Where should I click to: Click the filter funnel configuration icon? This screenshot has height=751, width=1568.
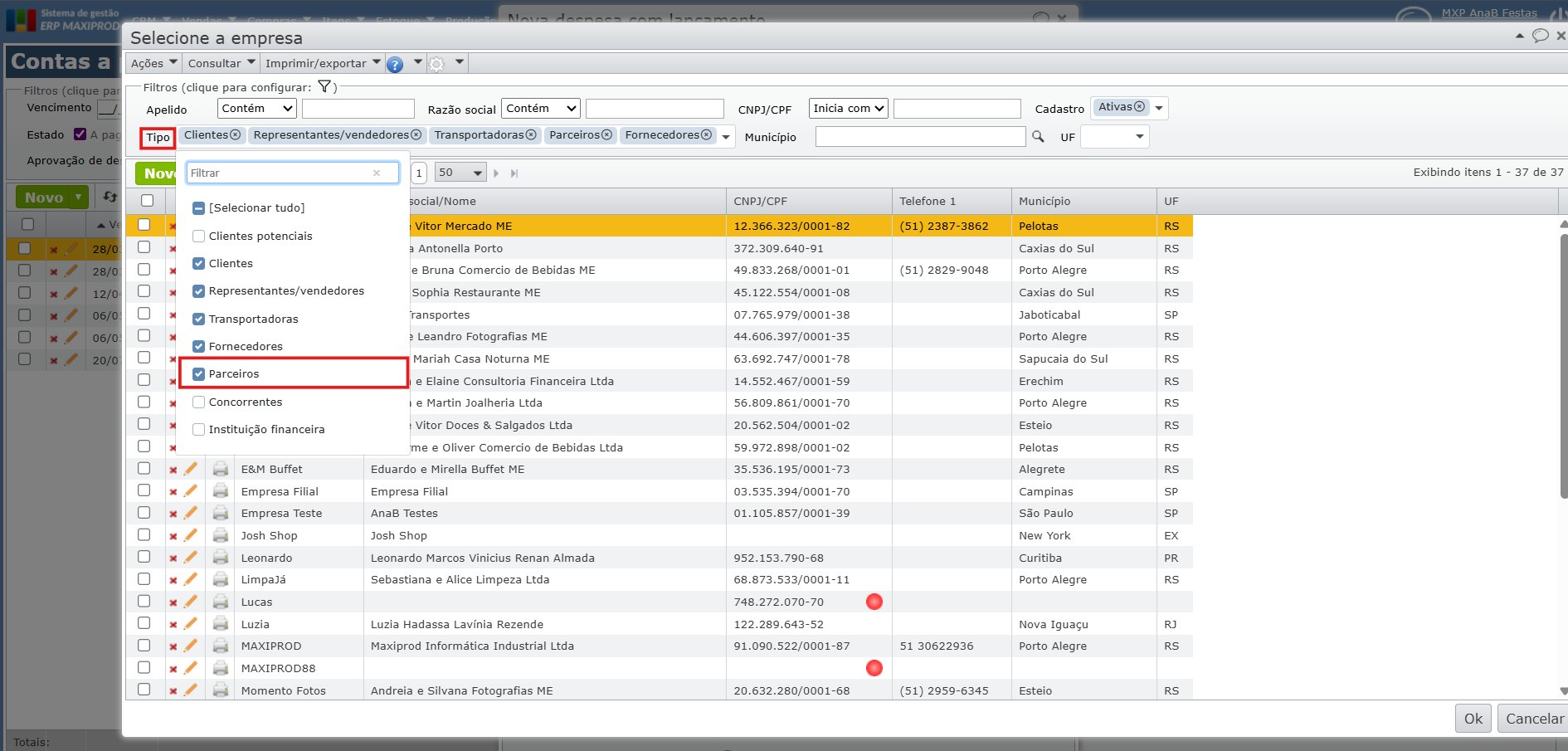(x=324, y=87)
